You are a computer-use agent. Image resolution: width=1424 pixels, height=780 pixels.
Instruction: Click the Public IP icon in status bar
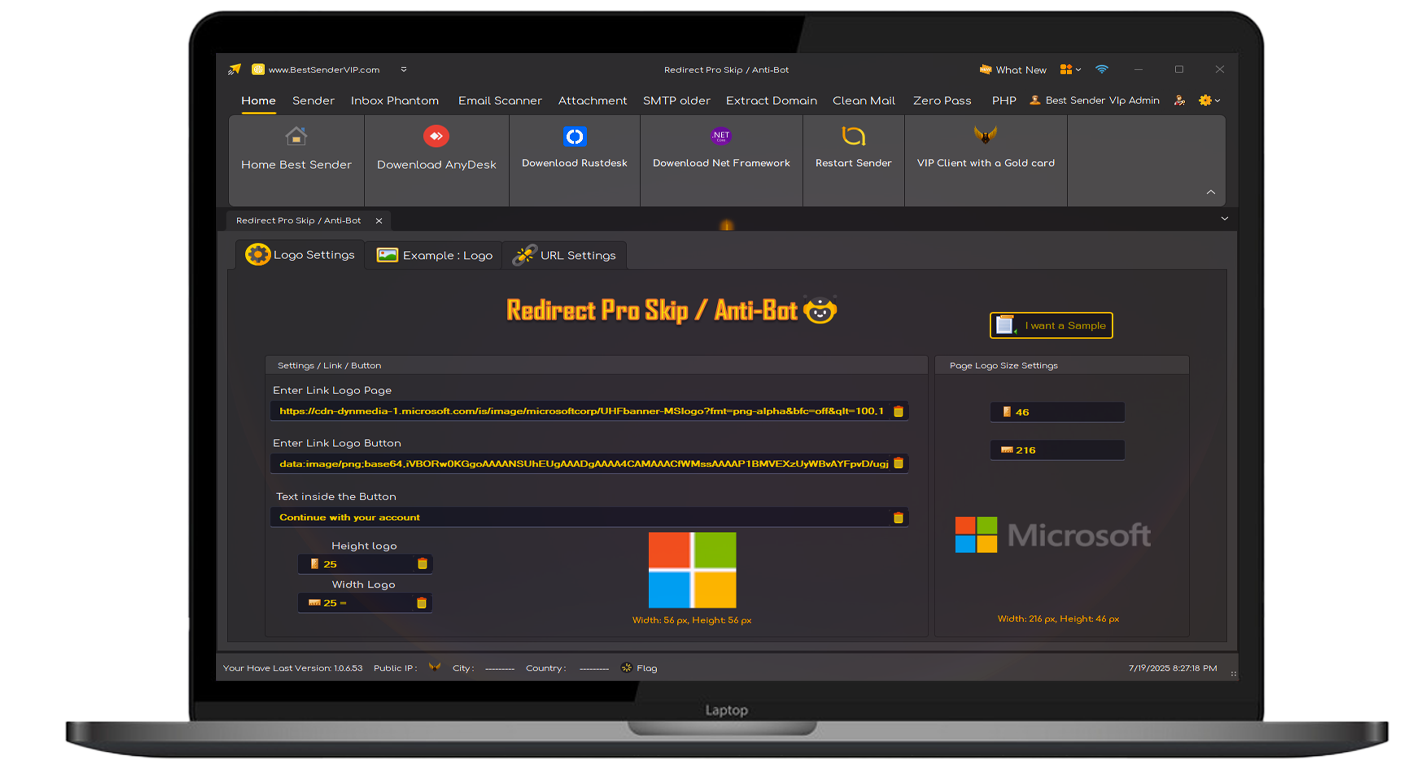click(x=434, y=667)
